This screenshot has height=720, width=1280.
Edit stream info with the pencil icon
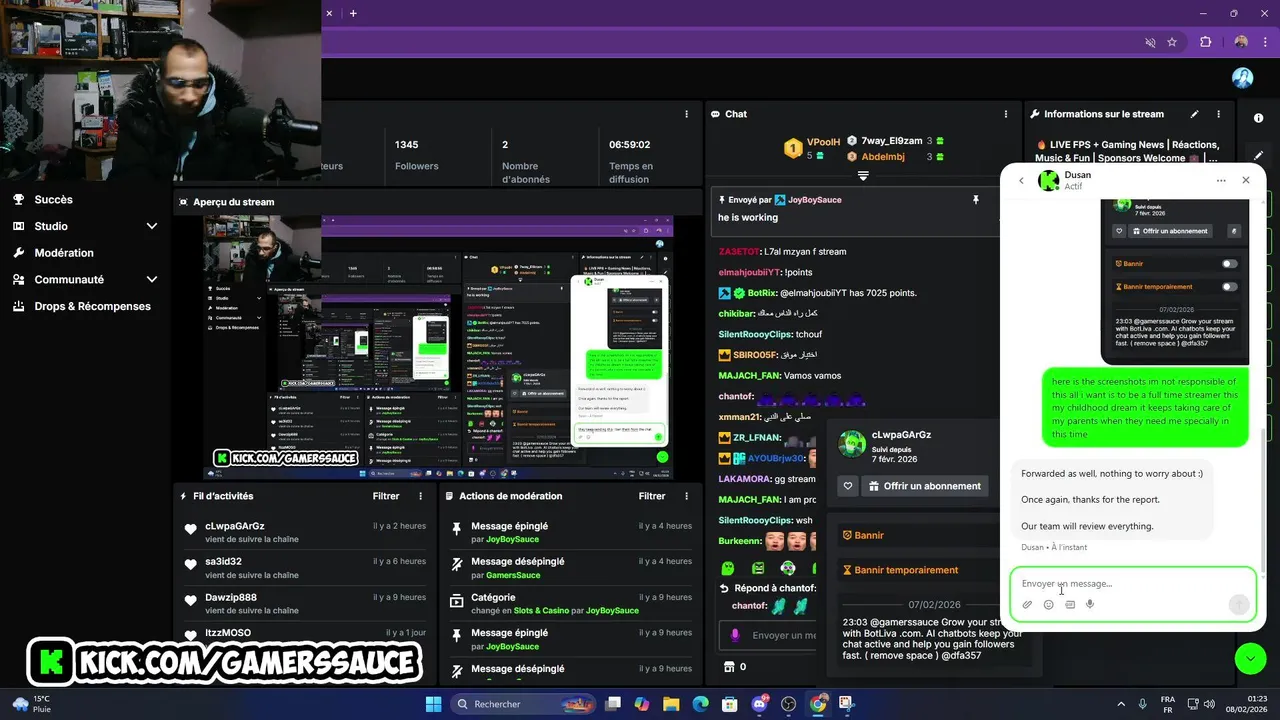[1194, 114]
